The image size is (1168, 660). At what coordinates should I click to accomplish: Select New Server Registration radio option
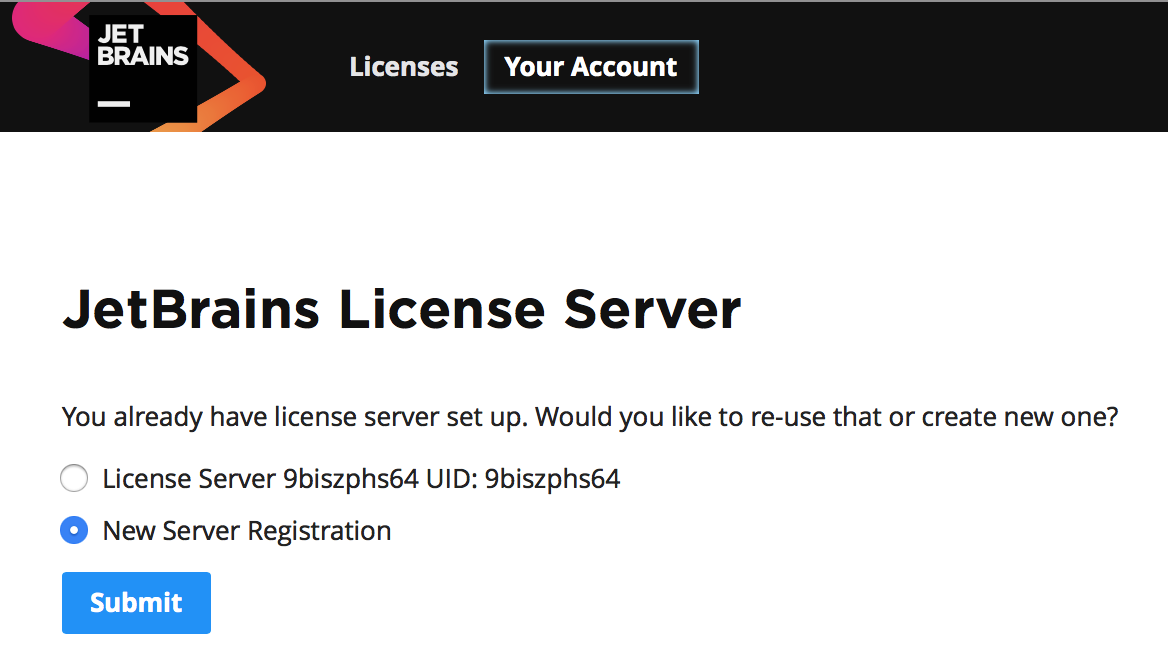coord(74,530)
